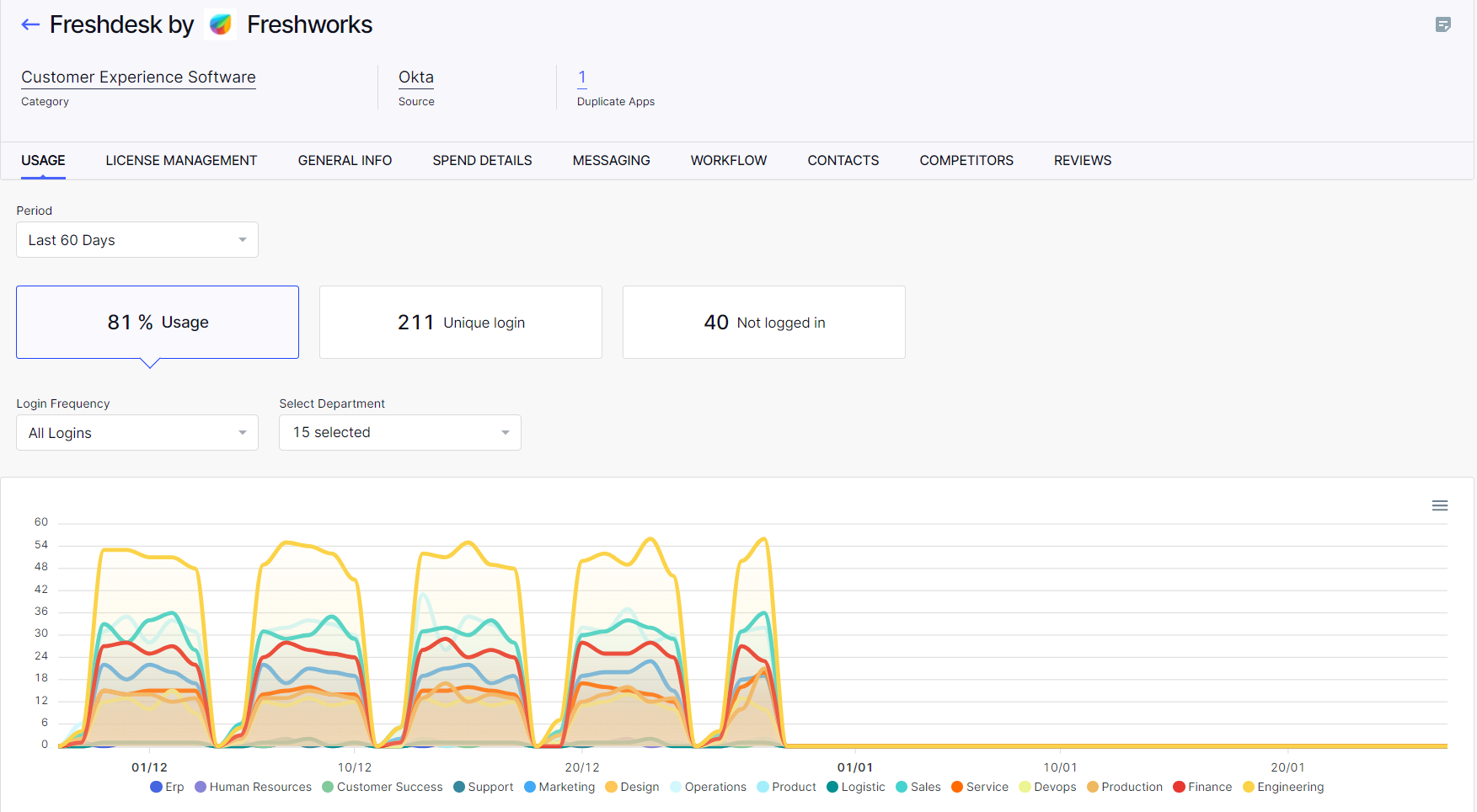The width and height of the screenshot is (1477, 812).
Task: Expand the Select Department dropdown
Action: point(400,433)
